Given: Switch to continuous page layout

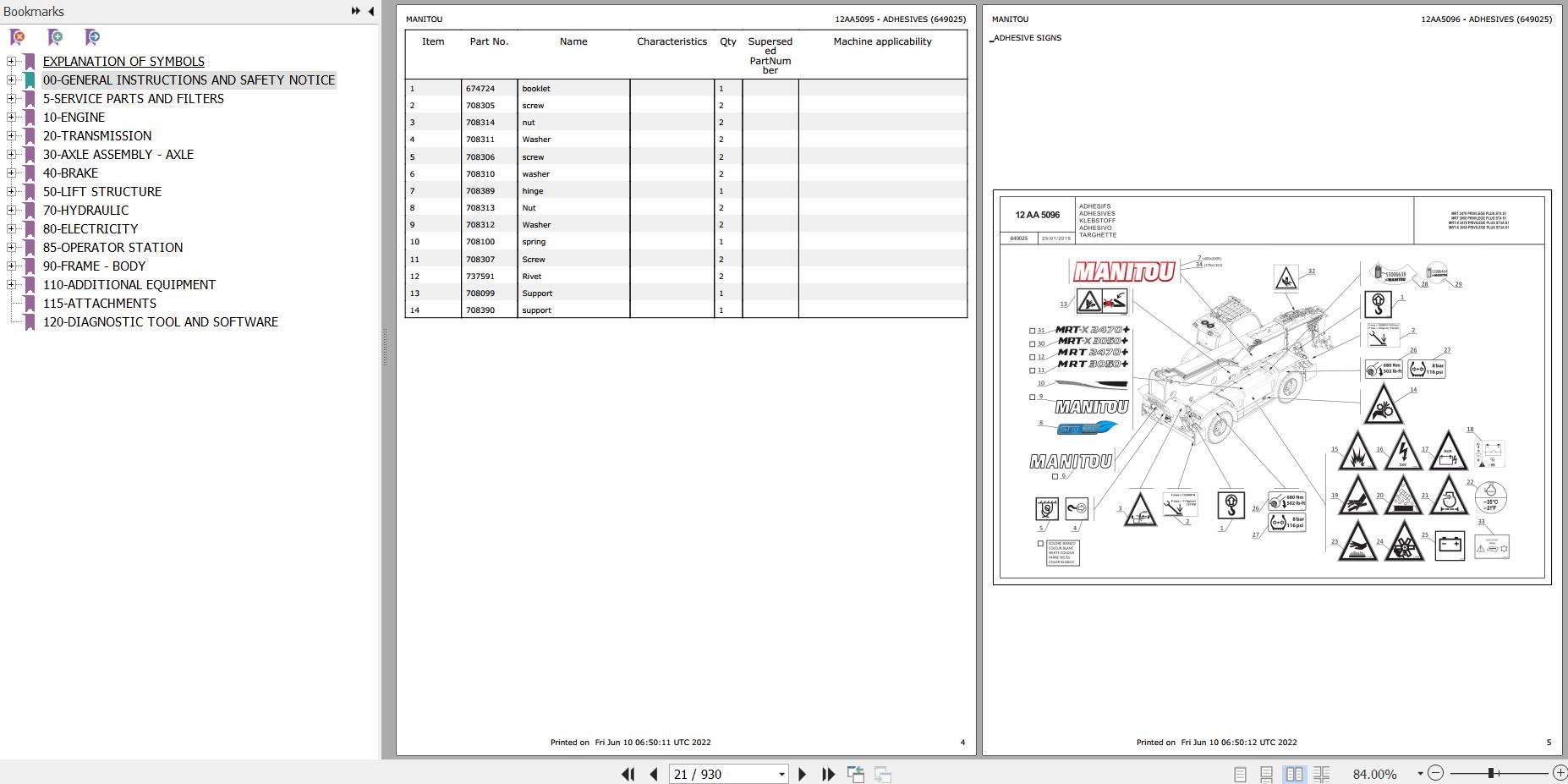Looking at the screenshot, I should click(x=1266, y=774).
